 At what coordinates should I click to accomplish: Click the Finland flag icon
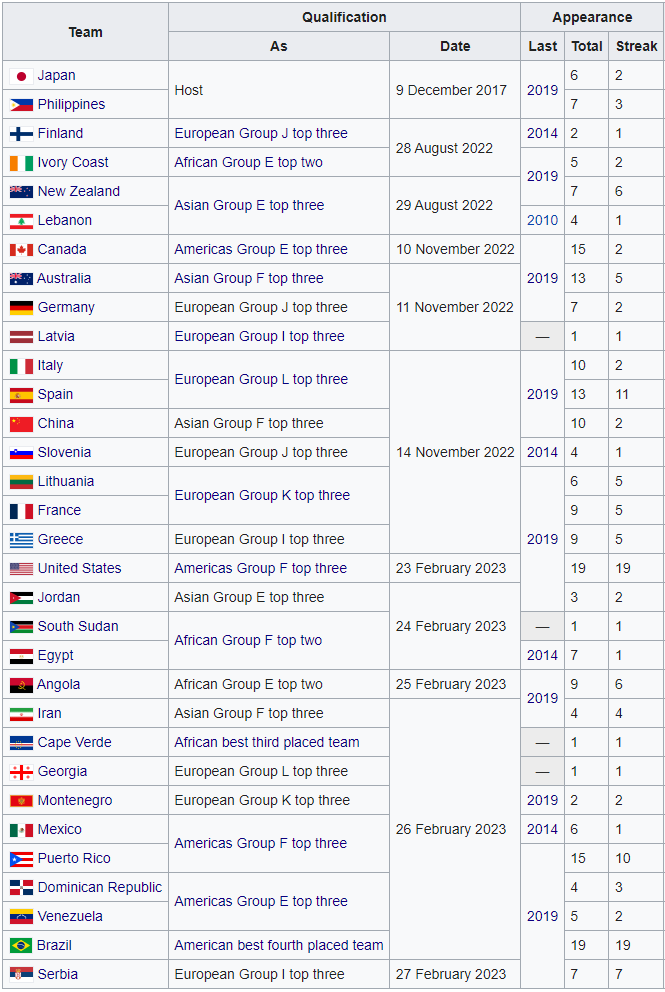pyautogui.click(x=21, y=134)
